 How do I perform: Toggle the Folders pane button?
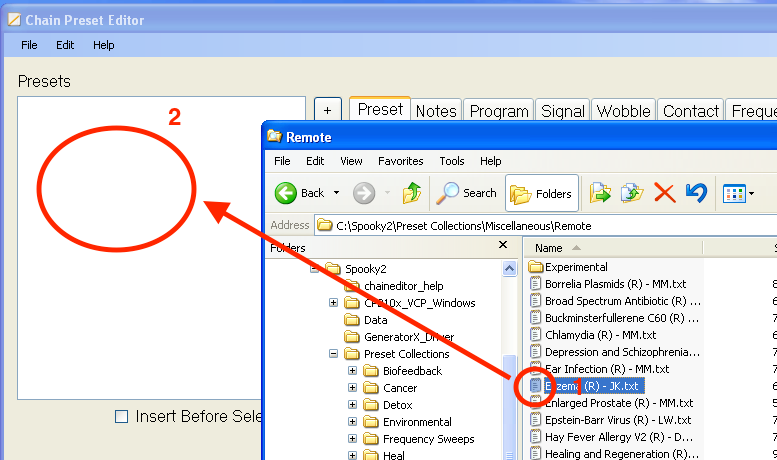point(542,193)
